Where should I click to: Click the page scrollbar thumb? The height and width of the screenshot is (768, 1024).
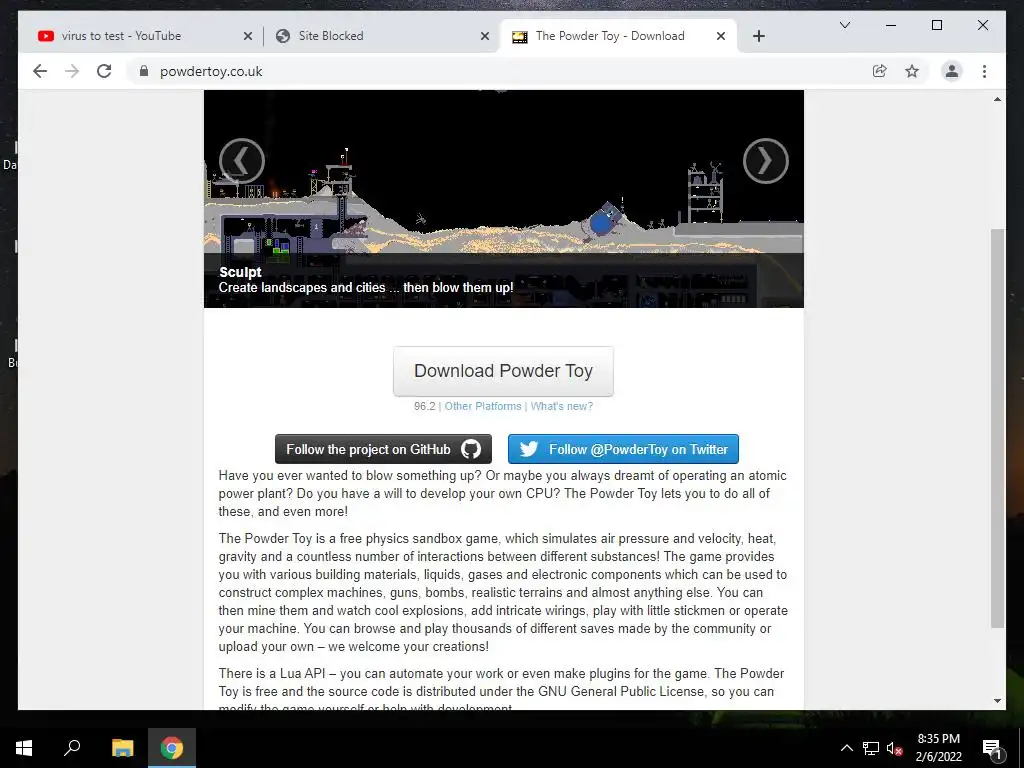(997, 428)
